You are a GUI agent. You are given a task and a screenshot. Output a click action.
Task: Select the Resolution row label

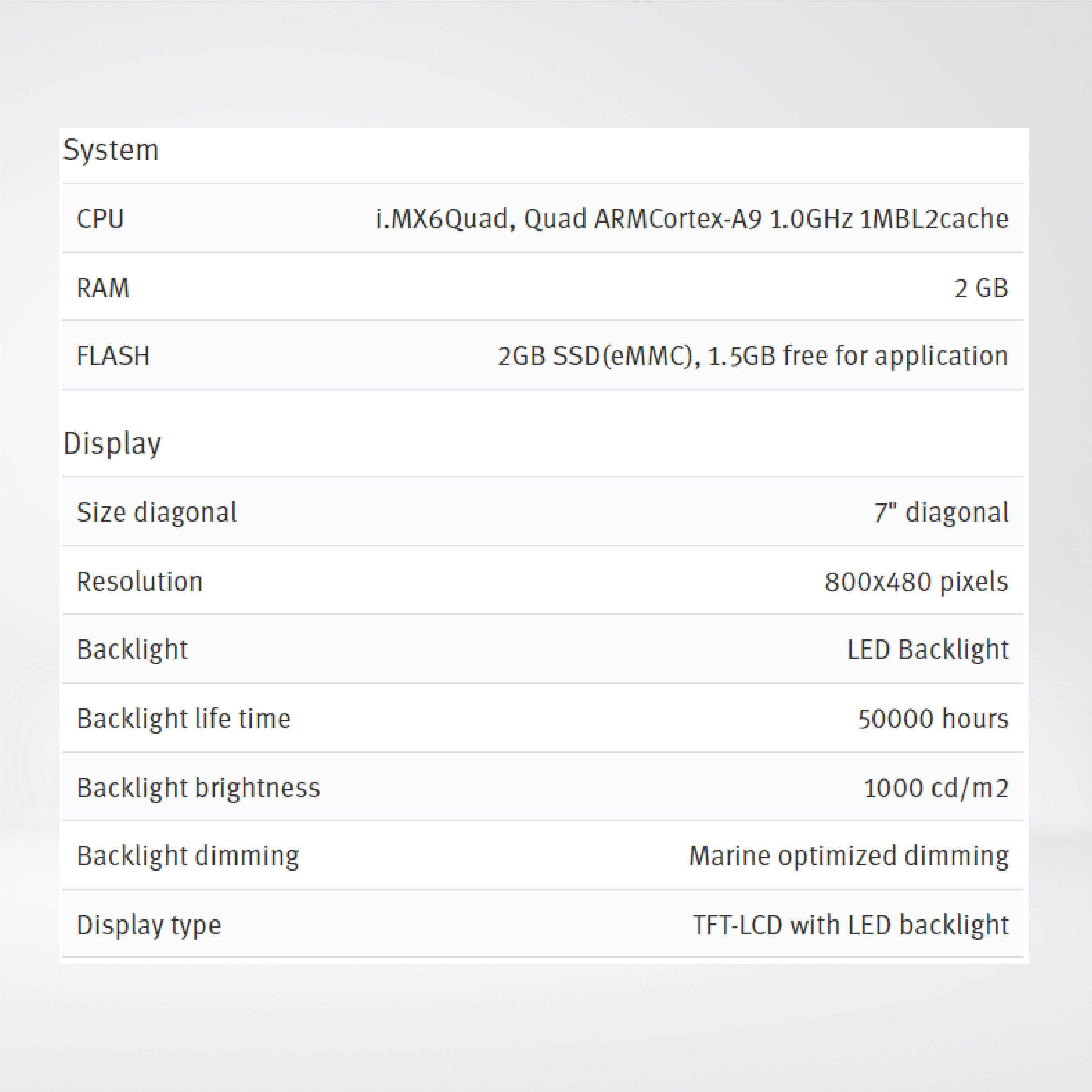tap(140, 581)
